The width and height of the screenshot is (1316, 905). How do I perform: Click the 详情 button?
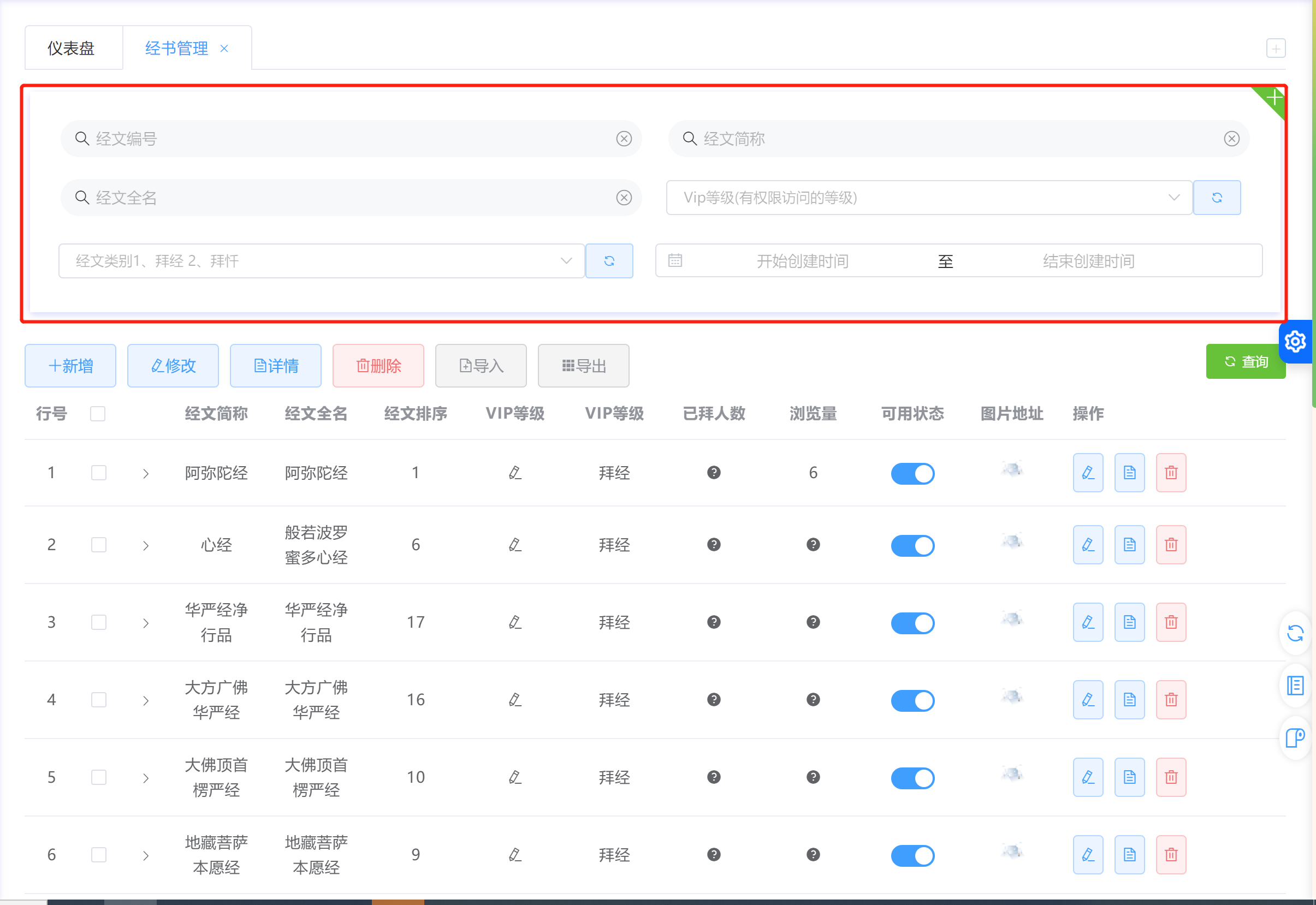[x=276, y=366]
